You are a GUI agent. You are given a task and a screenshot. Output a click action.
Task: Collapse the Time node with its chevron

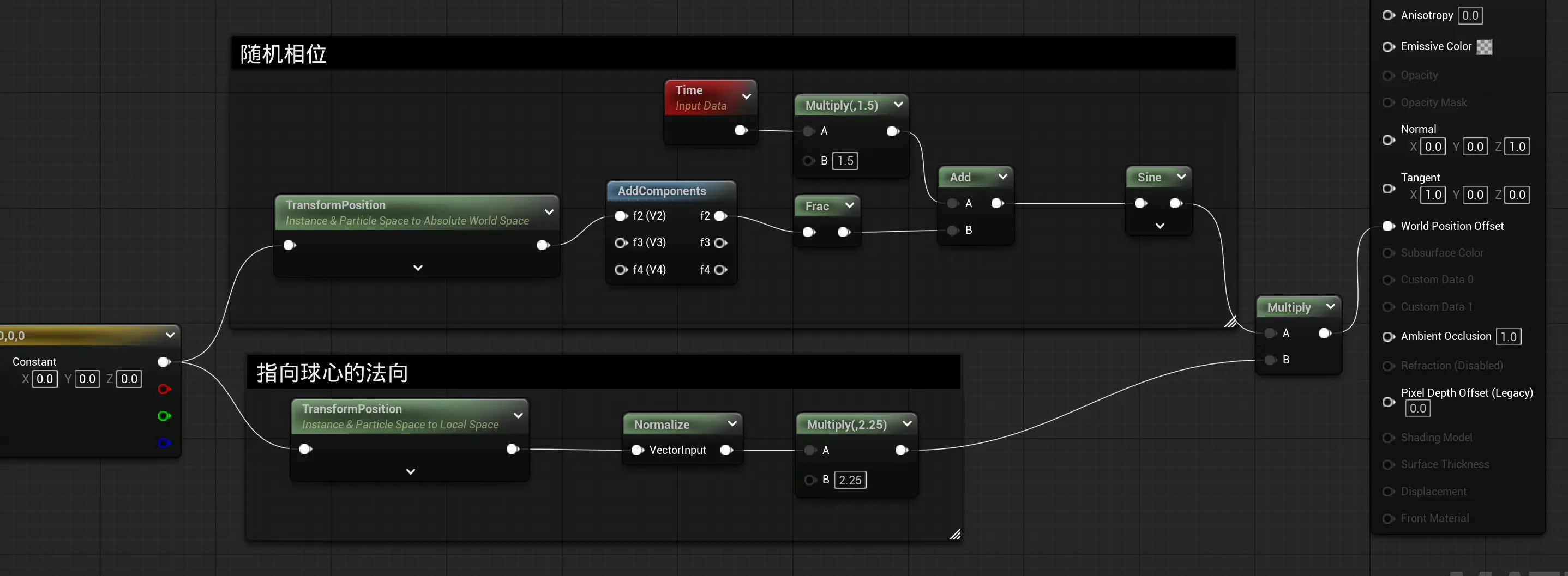(x=746, y=96)
